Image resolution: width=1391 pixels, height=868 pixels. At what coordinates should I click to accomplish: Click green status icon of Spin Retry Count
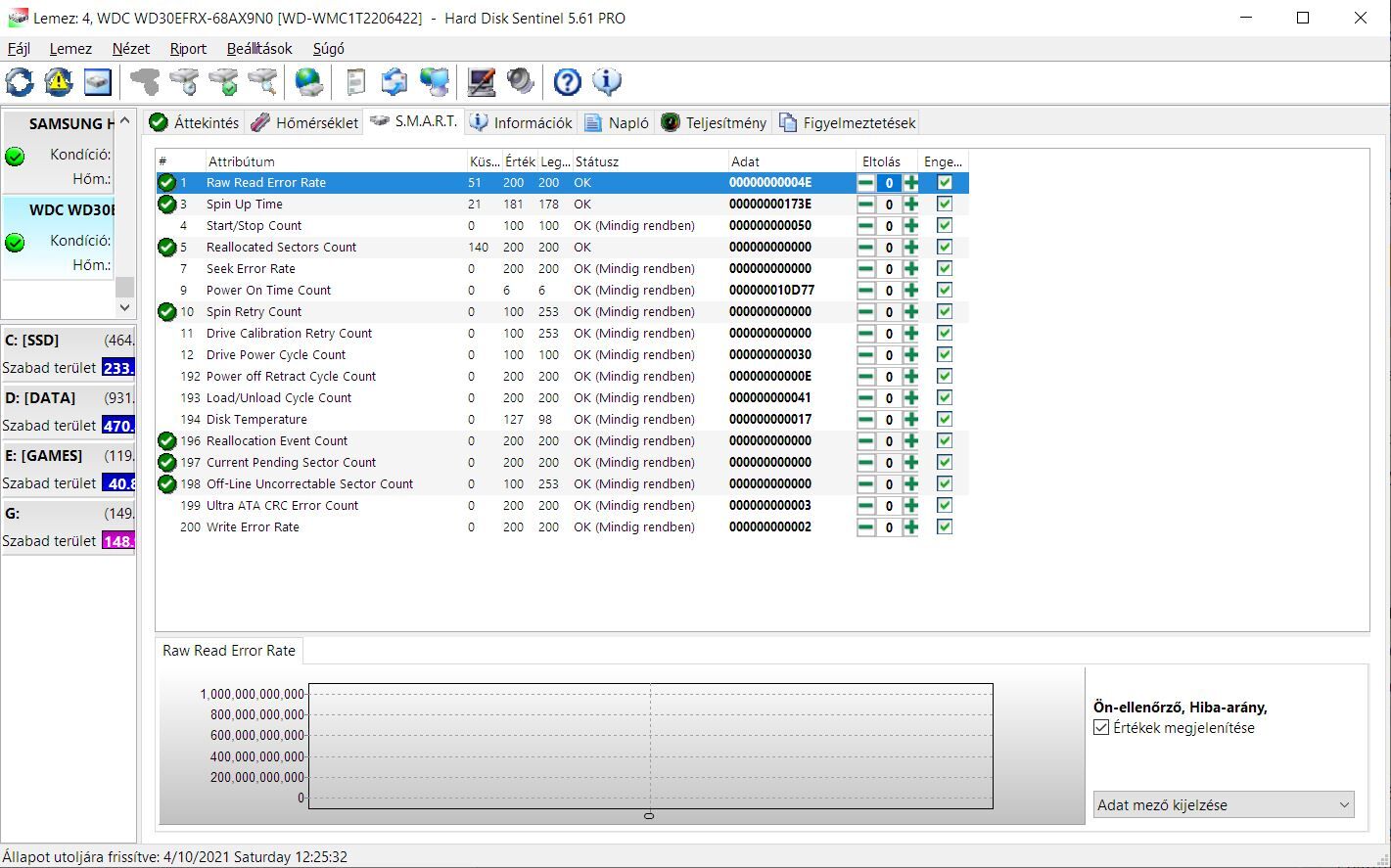point(167,312)
